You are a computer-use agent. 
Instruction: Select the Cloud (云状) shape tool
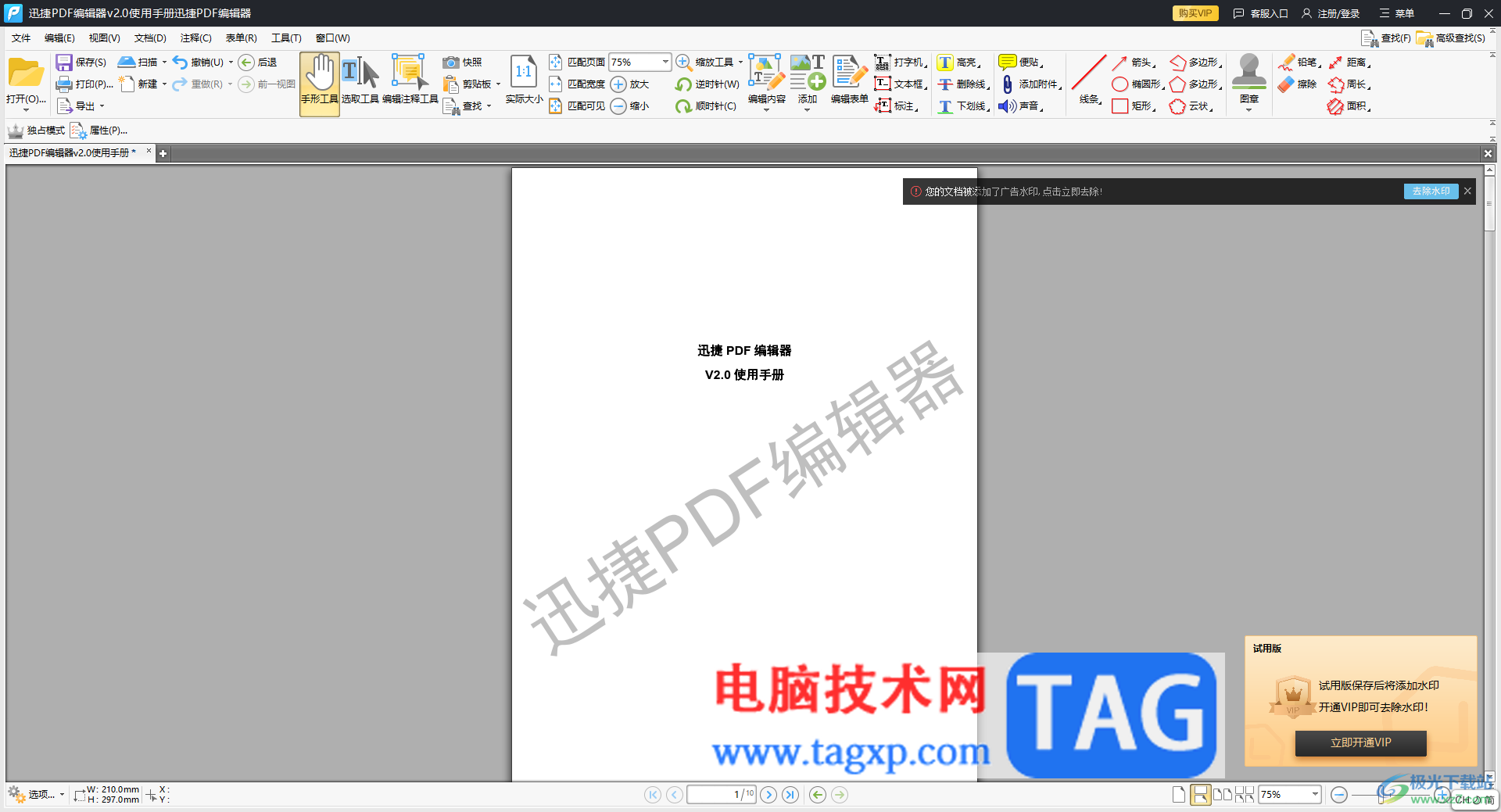click(x=1192, y=106)
